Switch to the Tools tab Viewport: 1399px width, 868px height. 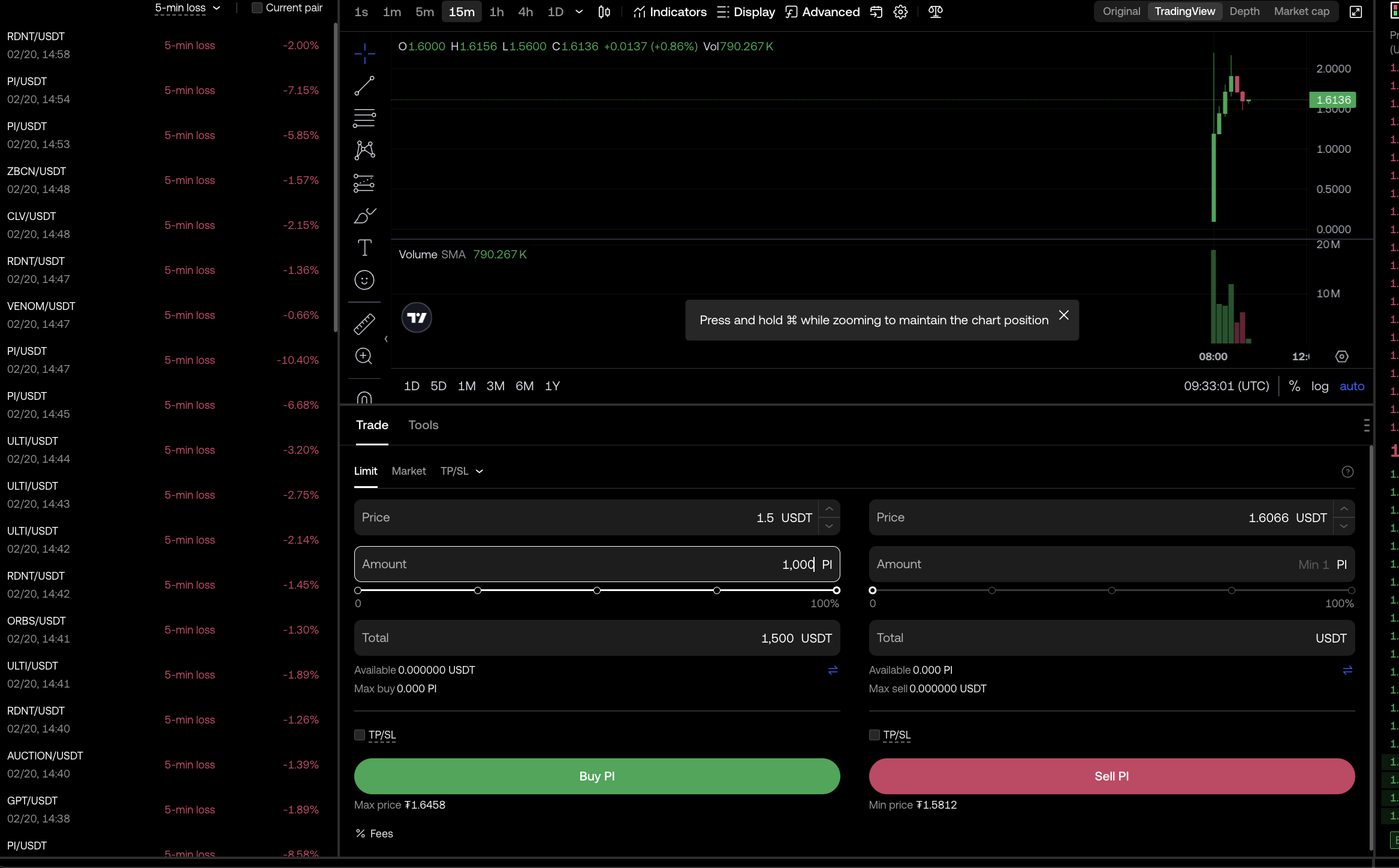pos(423,425)
